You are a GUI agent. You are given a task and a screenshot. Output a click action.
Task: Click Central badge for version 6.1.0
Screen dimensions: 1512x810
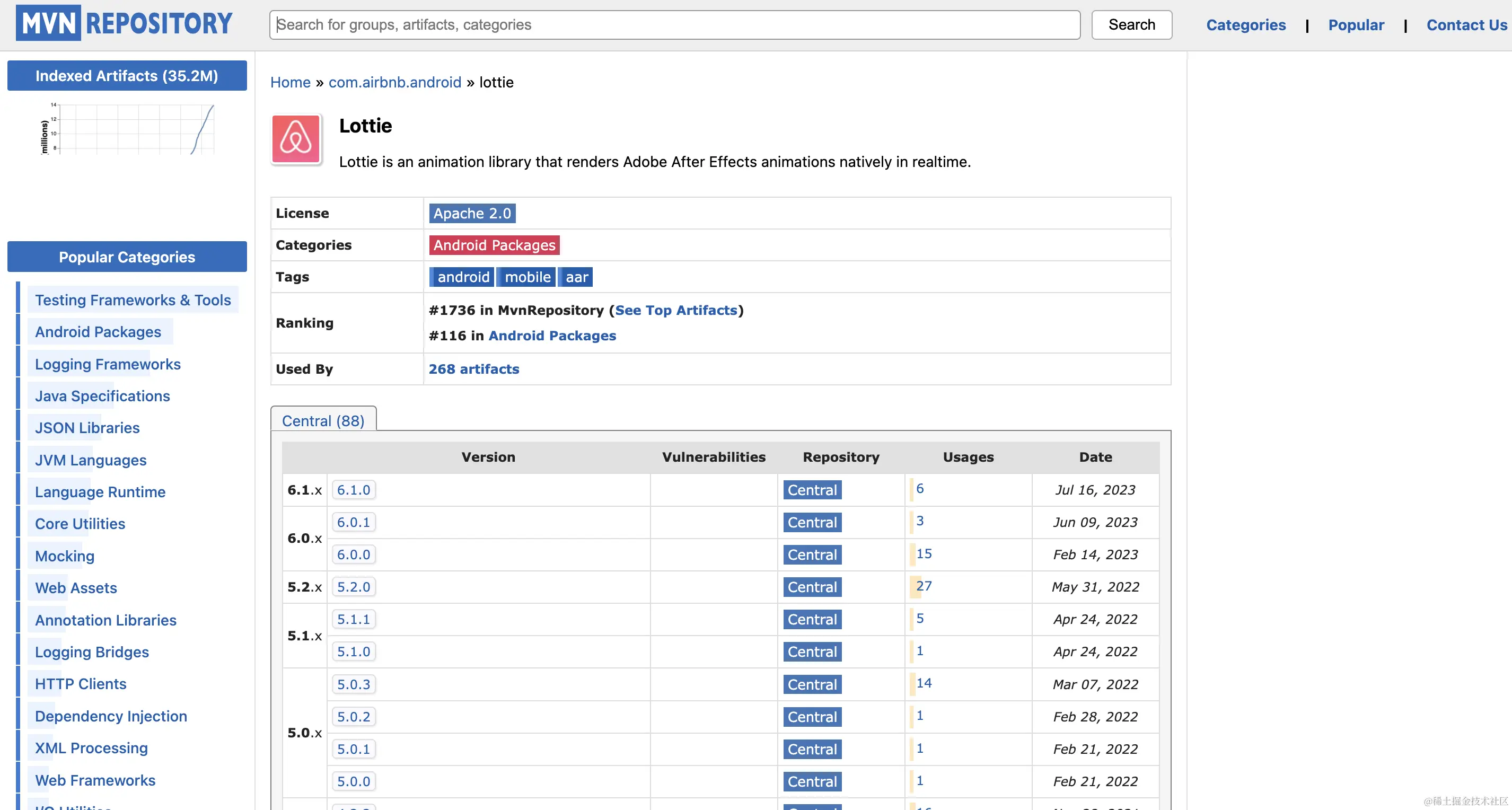tap(812, 489)
